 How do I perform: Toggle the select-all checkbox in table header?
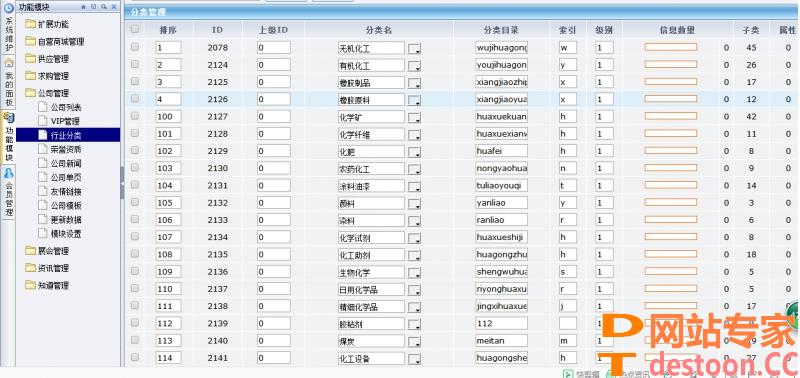point(135,29)
